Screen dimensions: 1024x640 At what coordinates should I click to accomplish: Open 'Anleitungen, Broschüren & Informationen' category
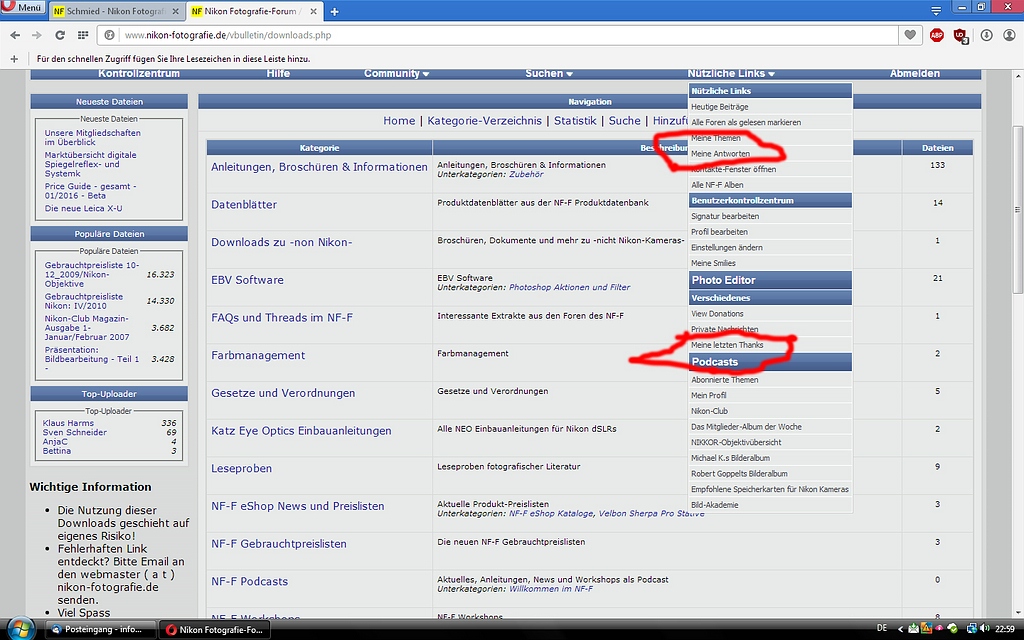click(319, 167)
